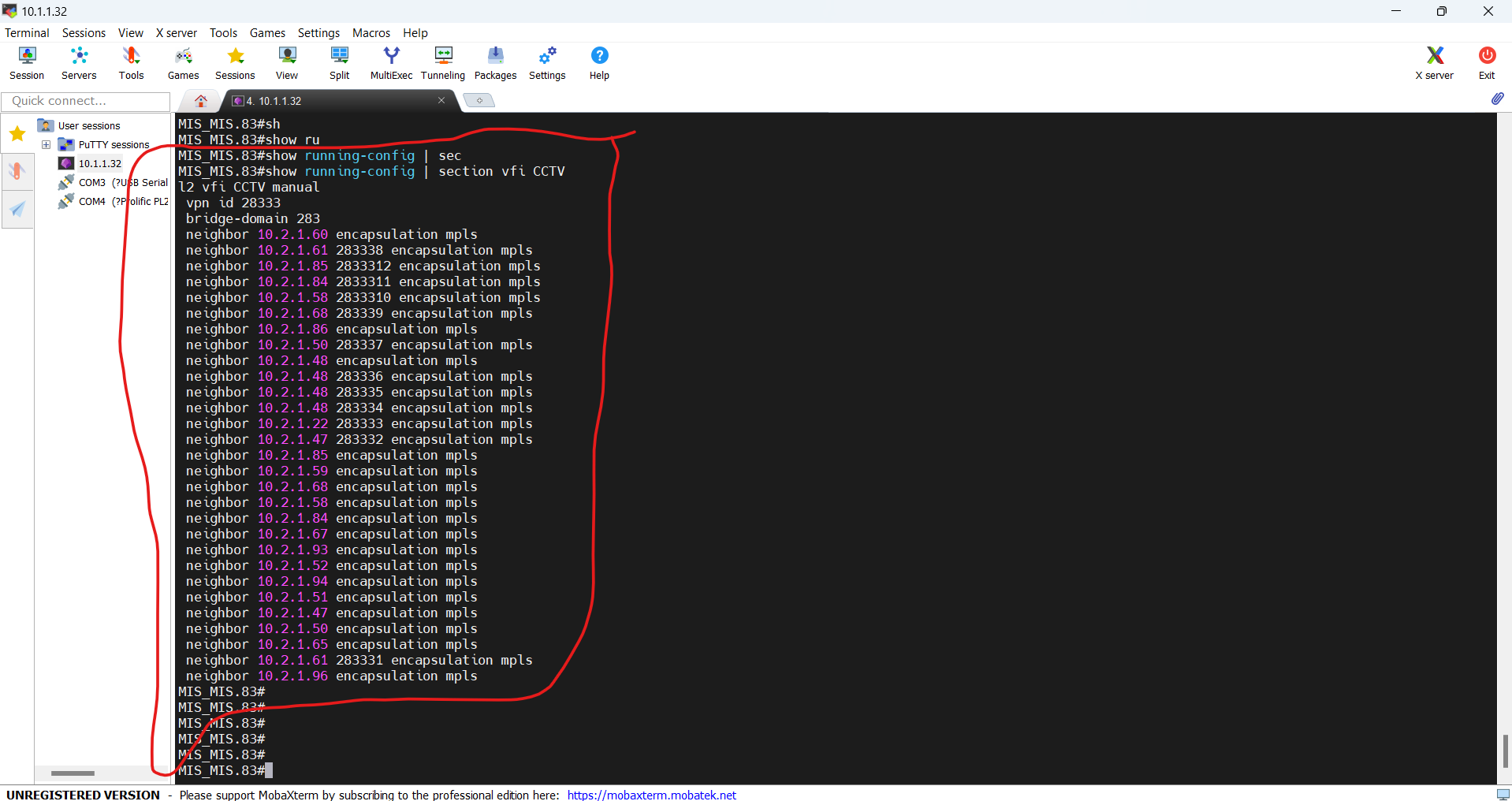The image size is (1512, 801).
Task: Expand the PuTTY sessions tree node
Action: pos(46,144)
